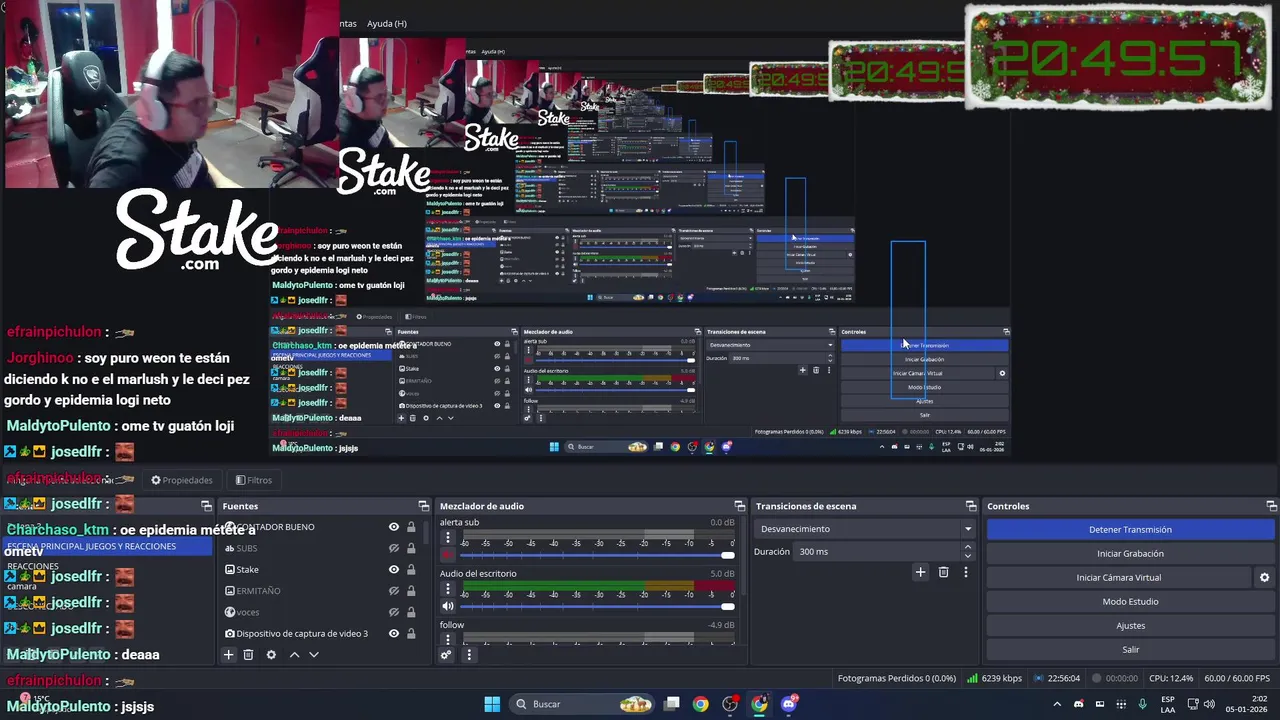
Task: Click Detener Transmisión button
Action: coord(1130,530)
